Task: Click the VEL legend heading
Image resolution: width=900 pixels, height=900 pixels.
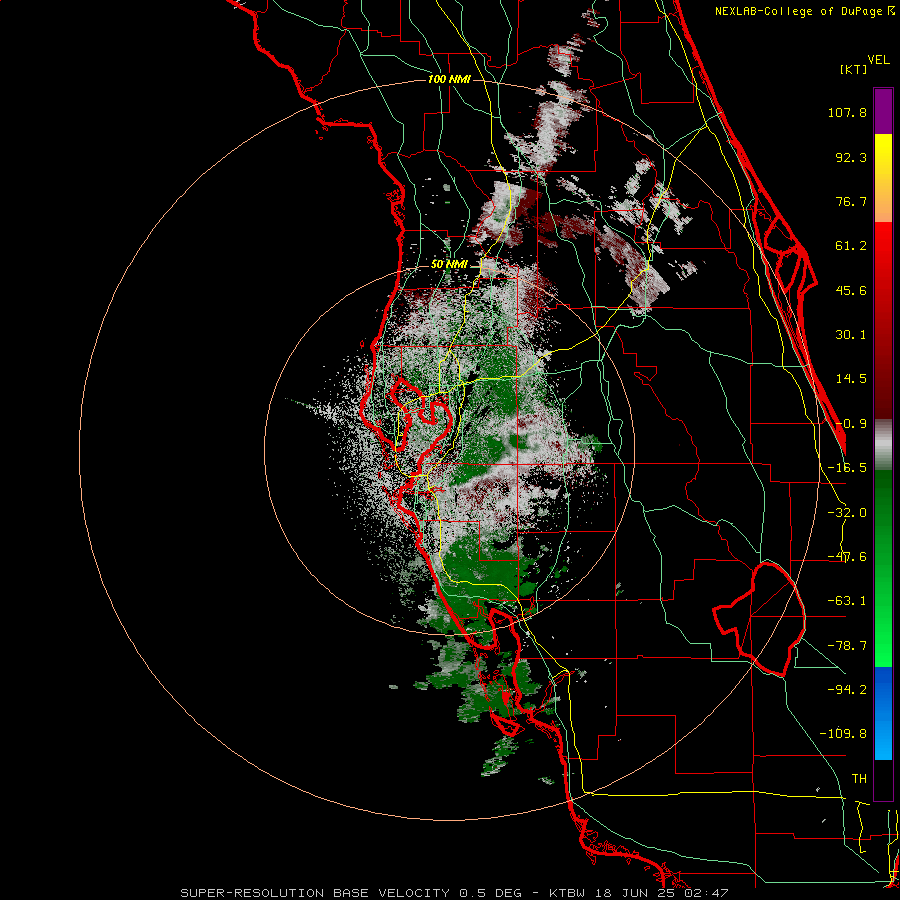Action: click(x=878, y=60)
